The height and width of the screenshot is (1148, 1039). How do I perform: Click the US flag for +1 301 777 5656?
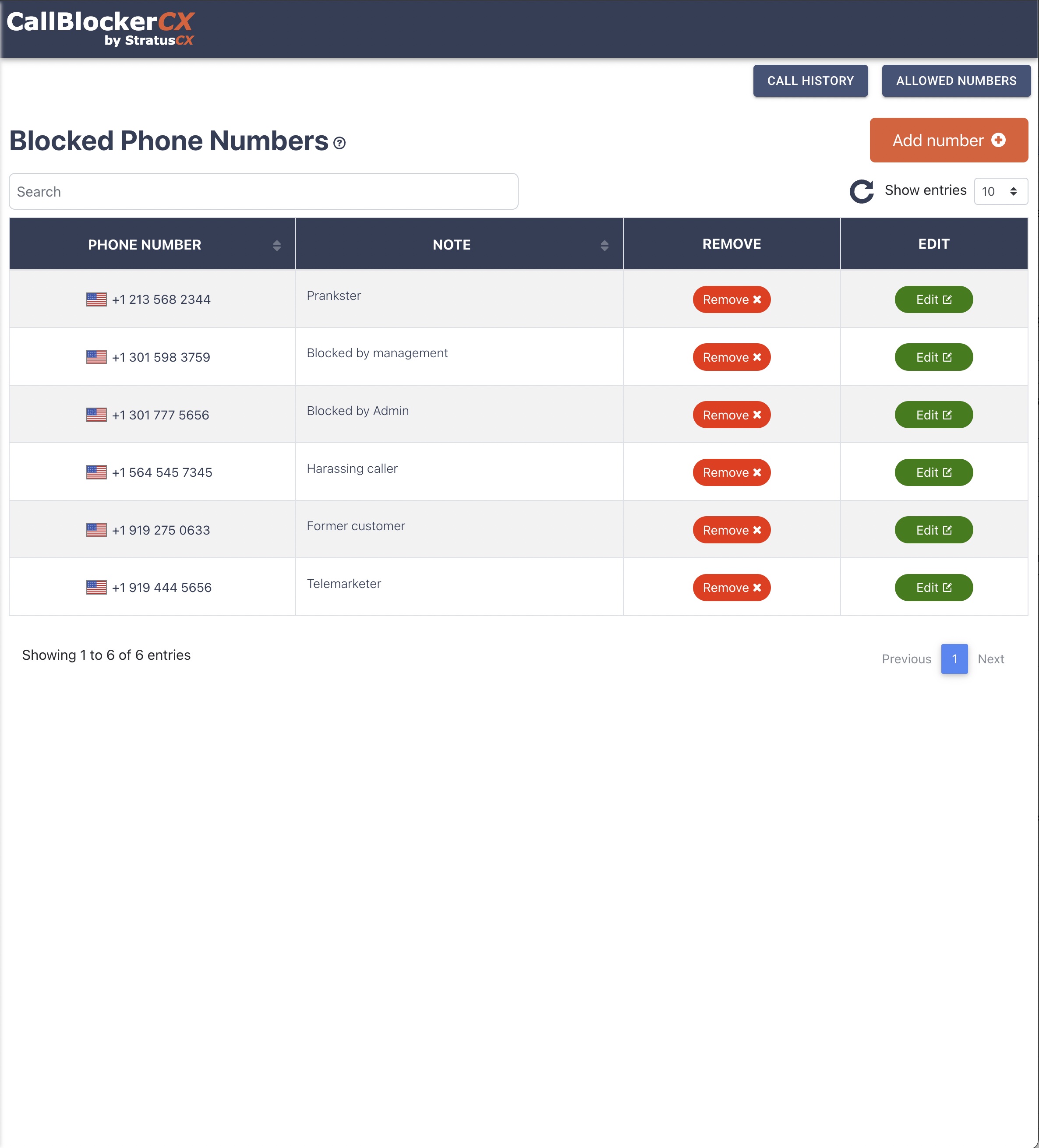96,415
